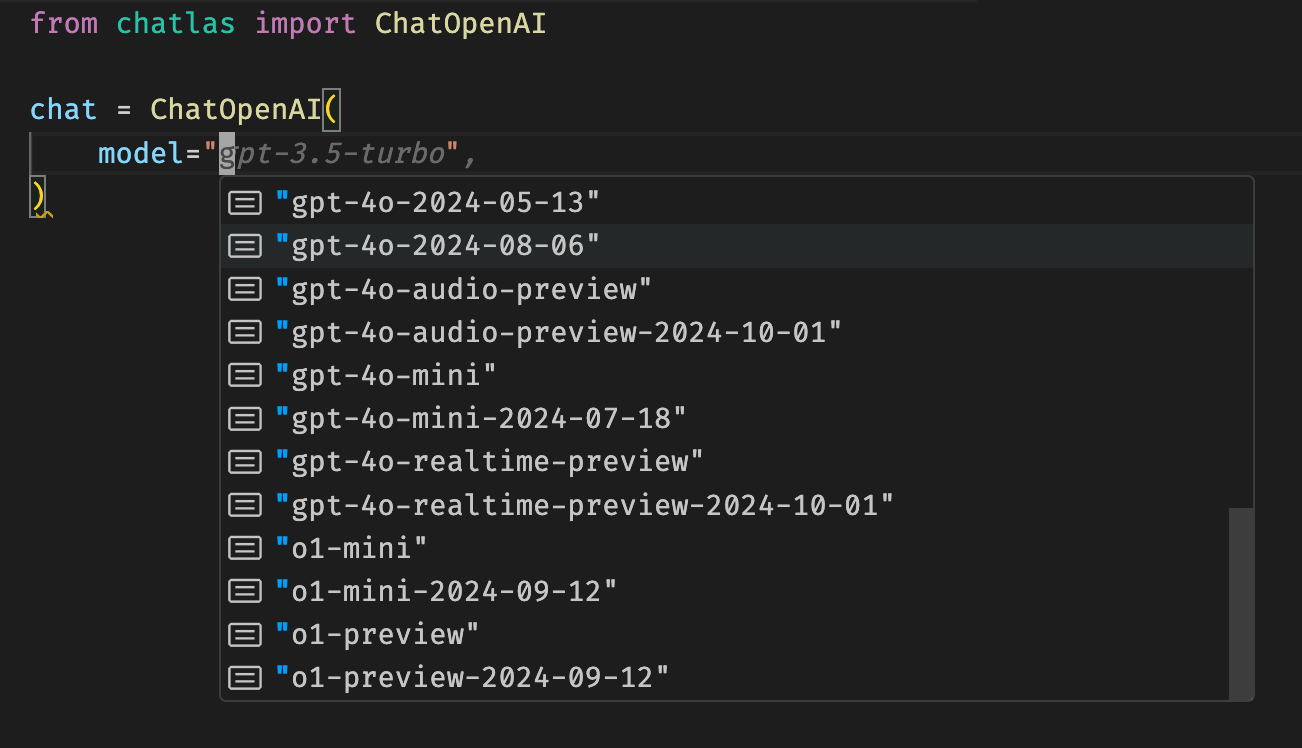
Task: Click the chat variable name
Action: coord(63,109)
